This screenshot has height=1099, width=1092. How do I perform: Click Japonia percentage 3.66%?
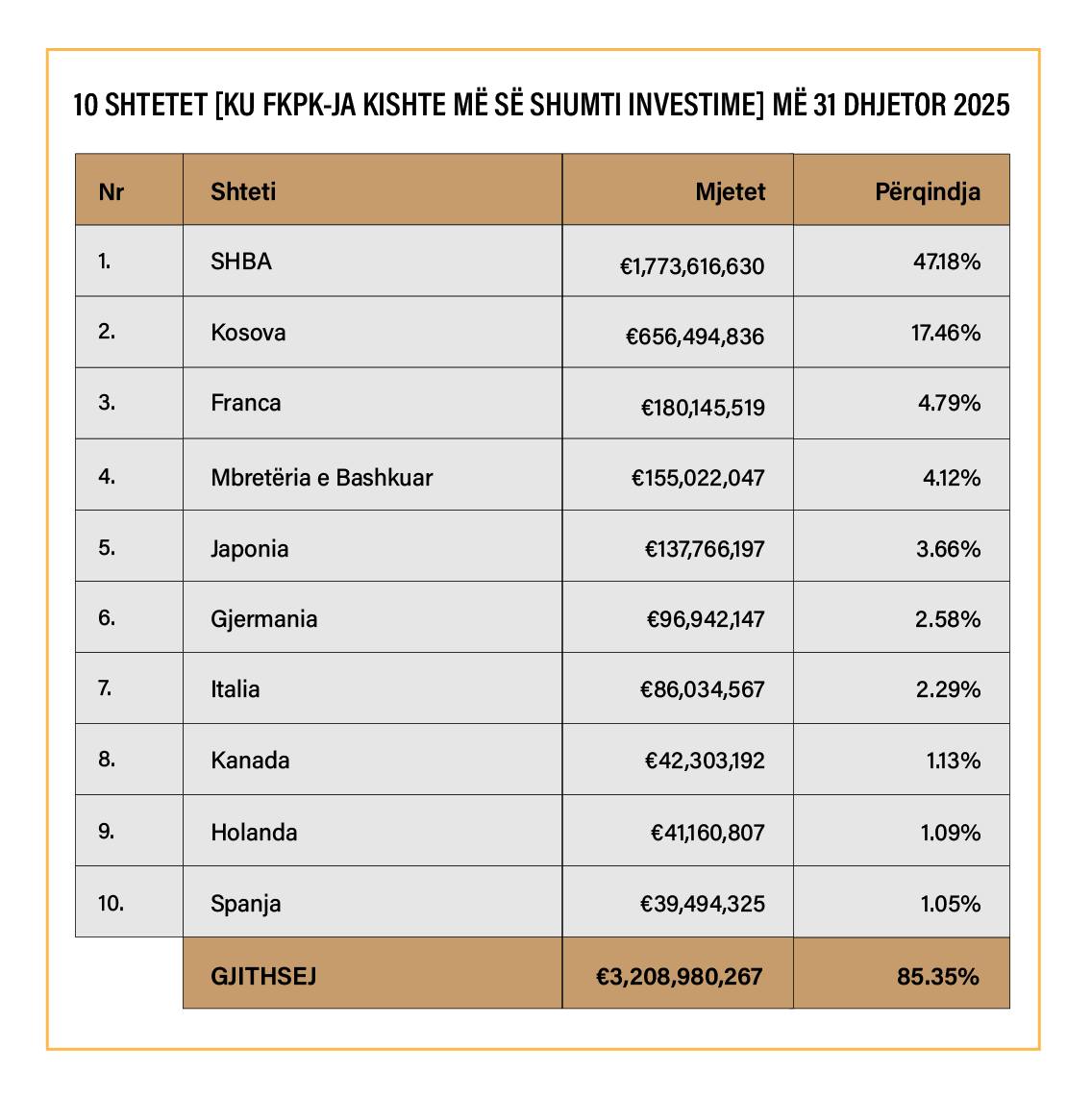[x=948, y=549]
